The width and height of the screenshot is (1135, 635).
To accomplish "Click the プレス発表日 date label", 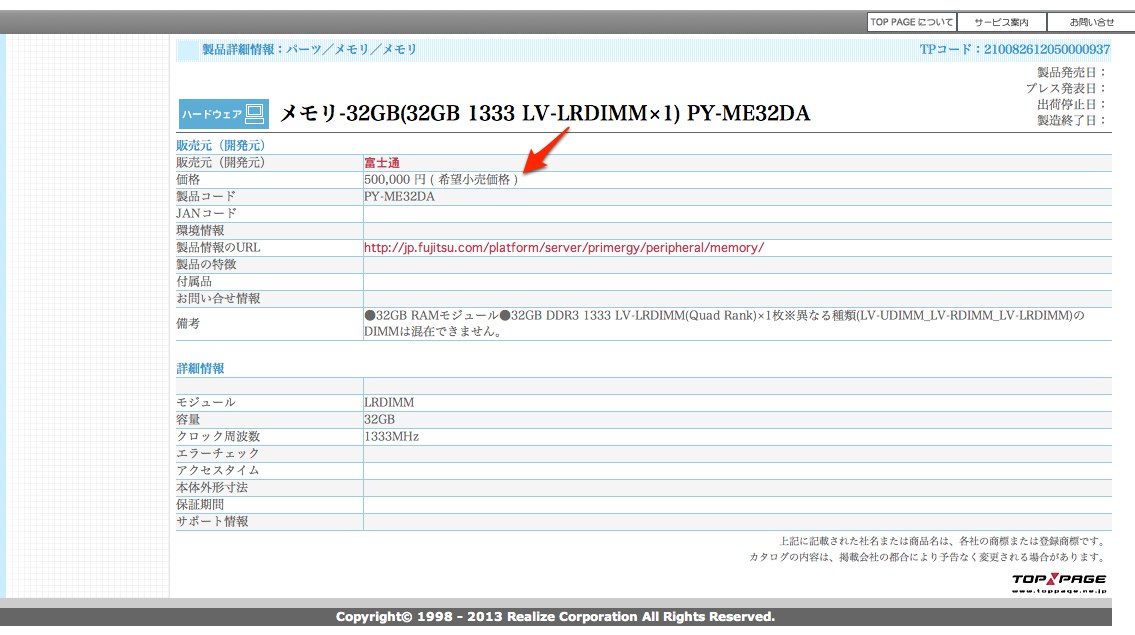I will coord(1066,88).
